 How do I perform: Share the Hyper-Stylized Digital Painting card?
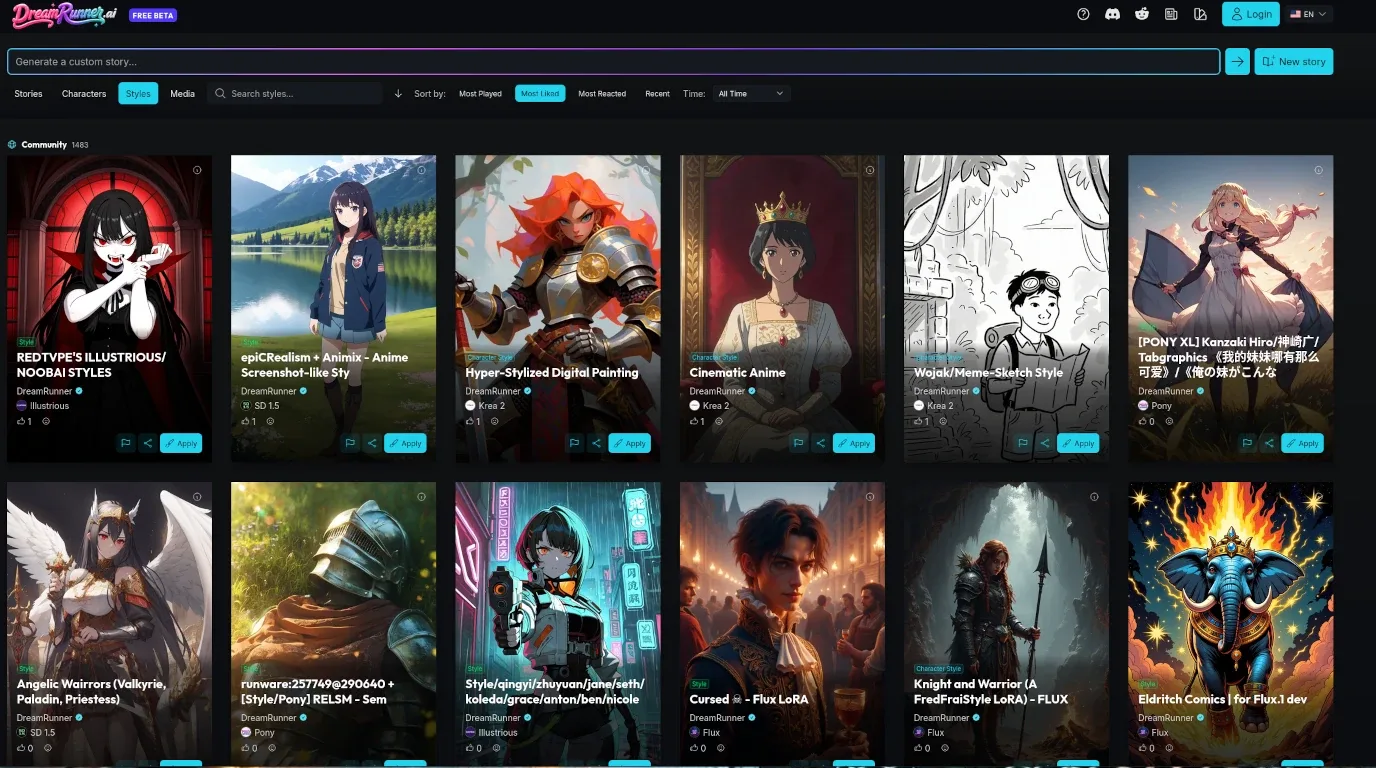596,443
